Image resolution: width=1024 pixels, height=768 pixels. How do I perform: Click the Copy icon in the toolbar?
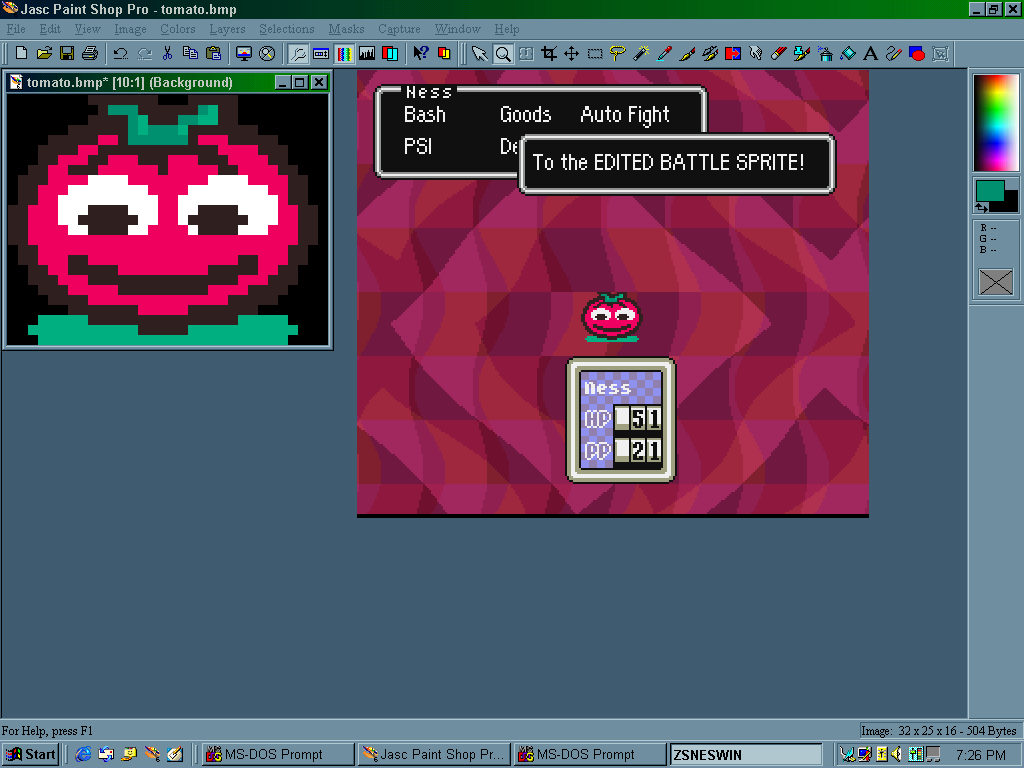click(190, 53)
